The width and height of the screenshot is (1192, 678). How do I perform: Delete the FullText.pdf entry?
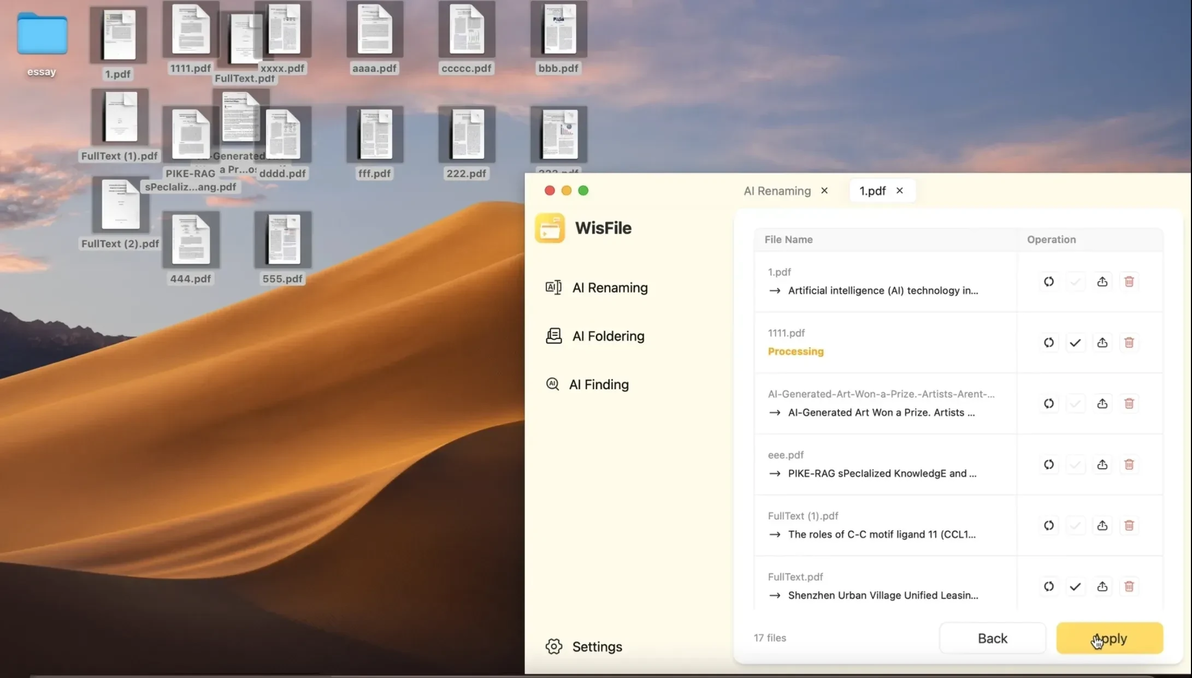(x=1129, y=586)
